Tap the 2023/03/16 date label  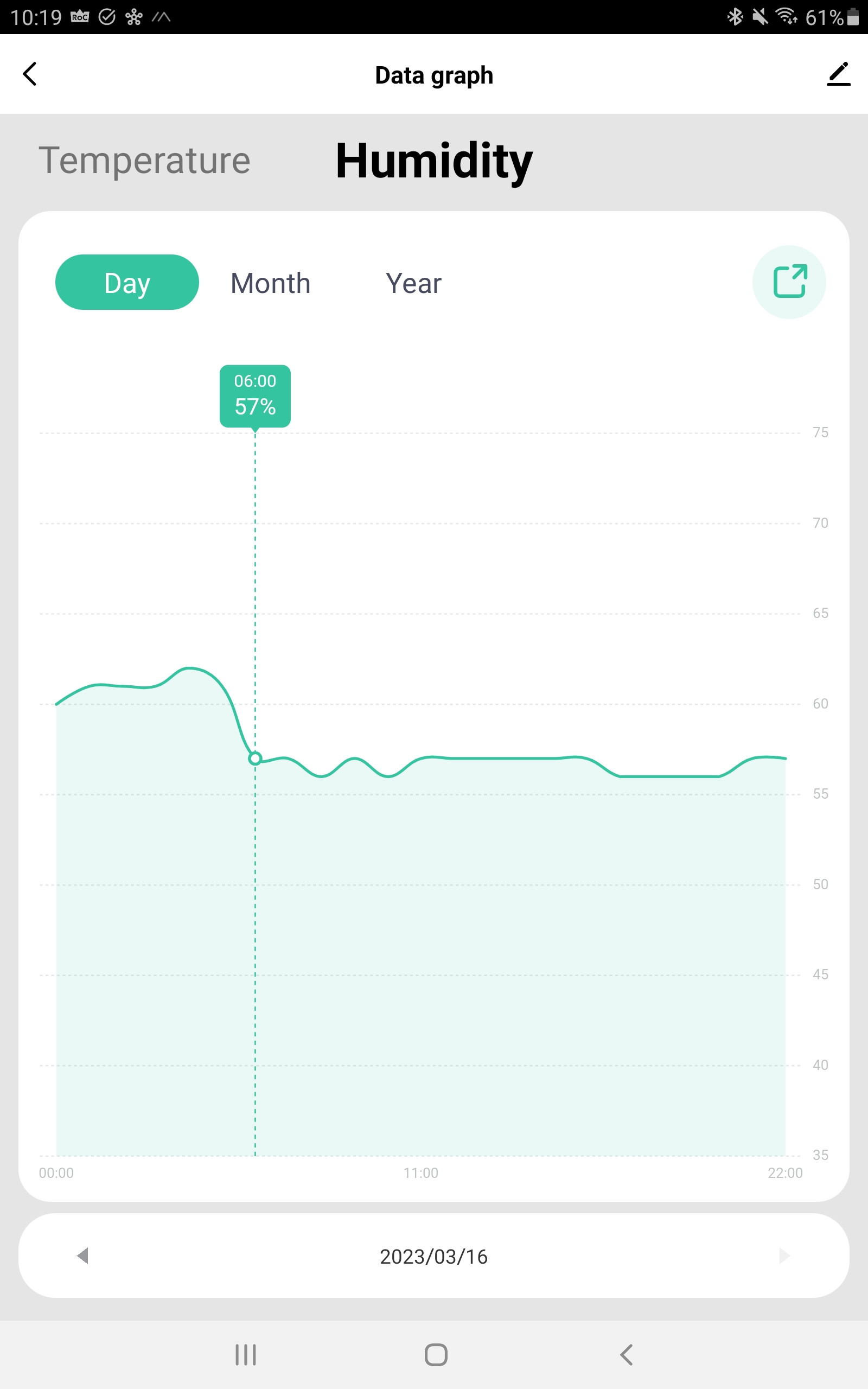pyautogui.click(x=434, y=1257)
